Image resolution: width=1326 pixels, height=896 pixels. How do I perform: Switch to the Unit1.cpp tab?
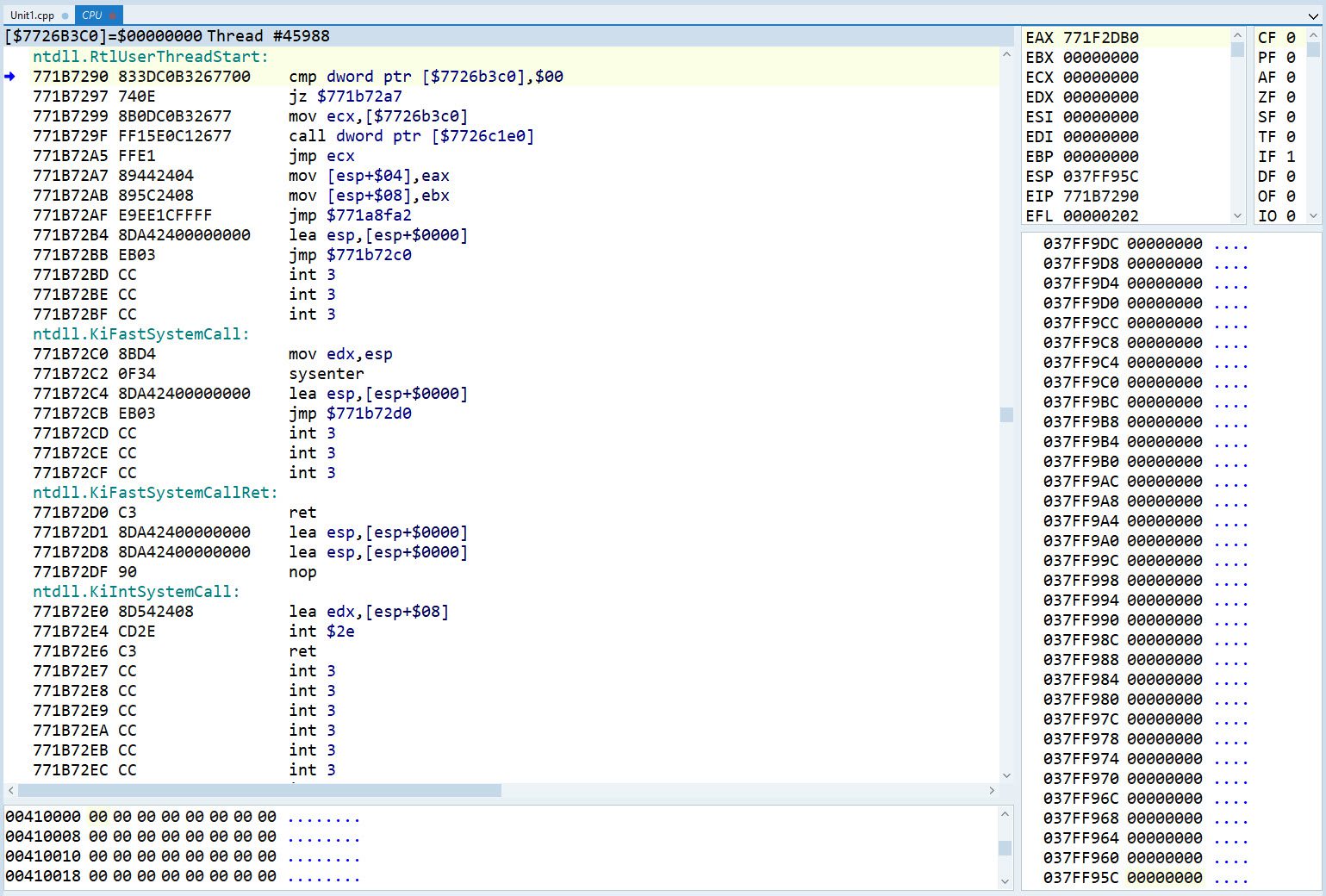[x=32, y=16]
